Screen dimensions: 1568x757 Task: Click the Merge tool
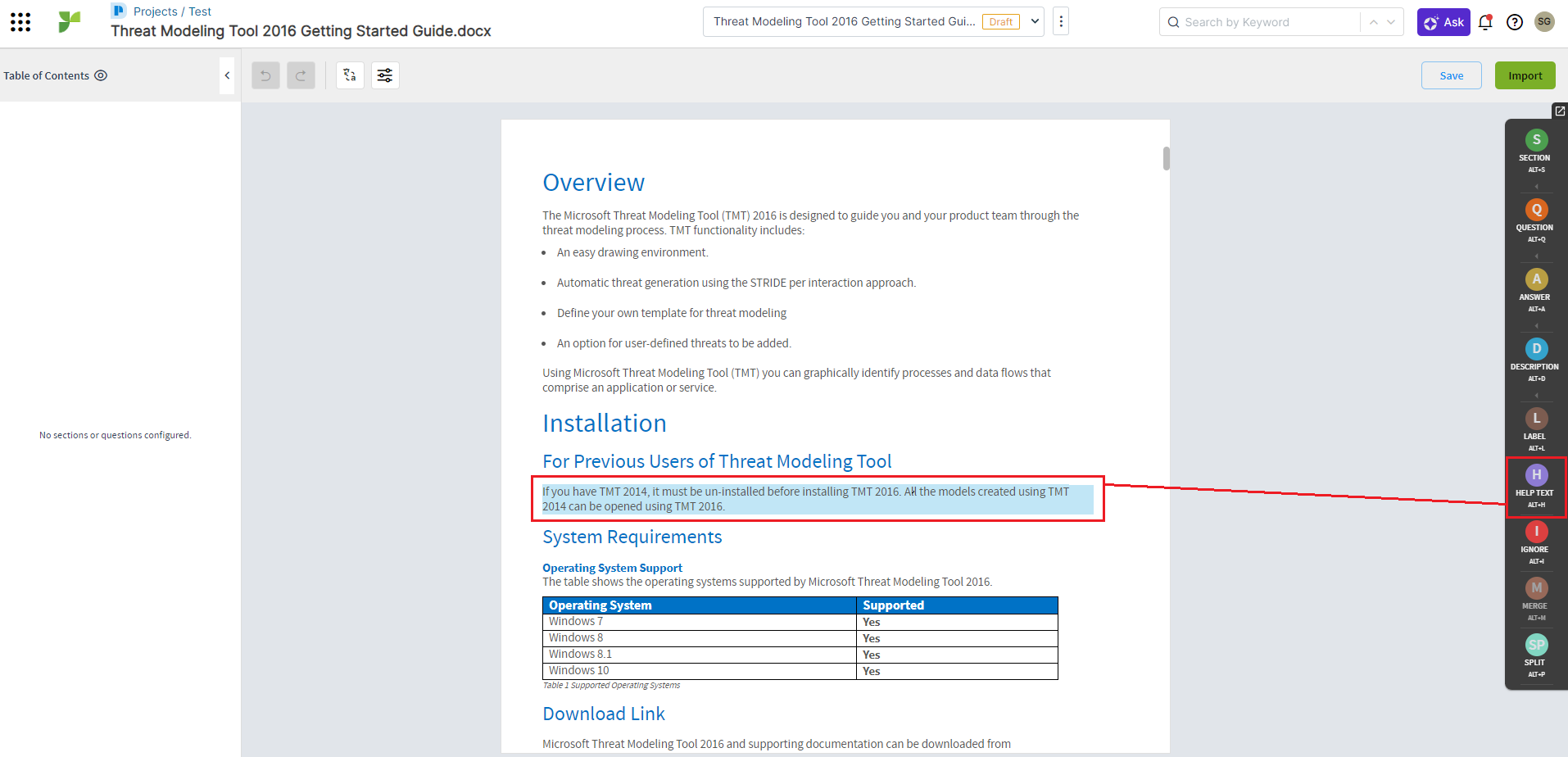click(1536, 599)
